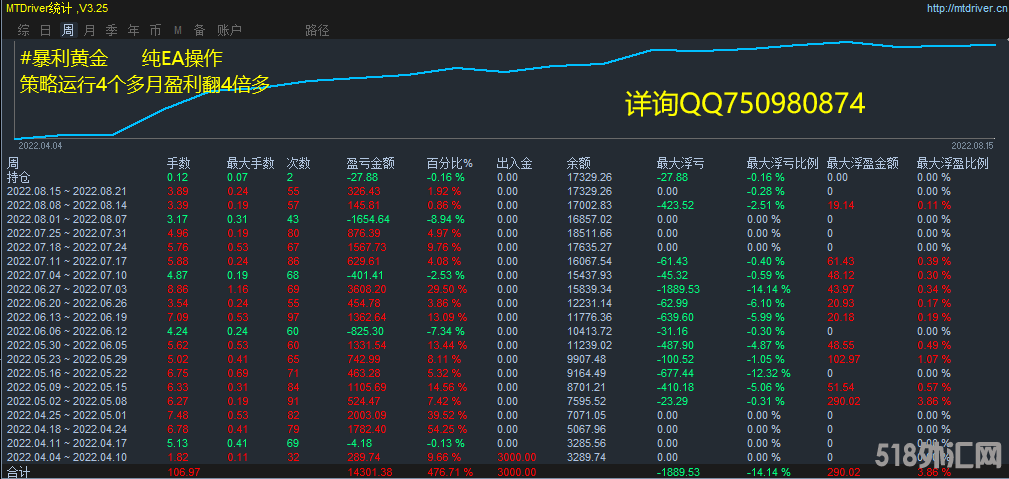Click the 盈亏金额 column header
1009x479 pixels.
tap(370, 163)
